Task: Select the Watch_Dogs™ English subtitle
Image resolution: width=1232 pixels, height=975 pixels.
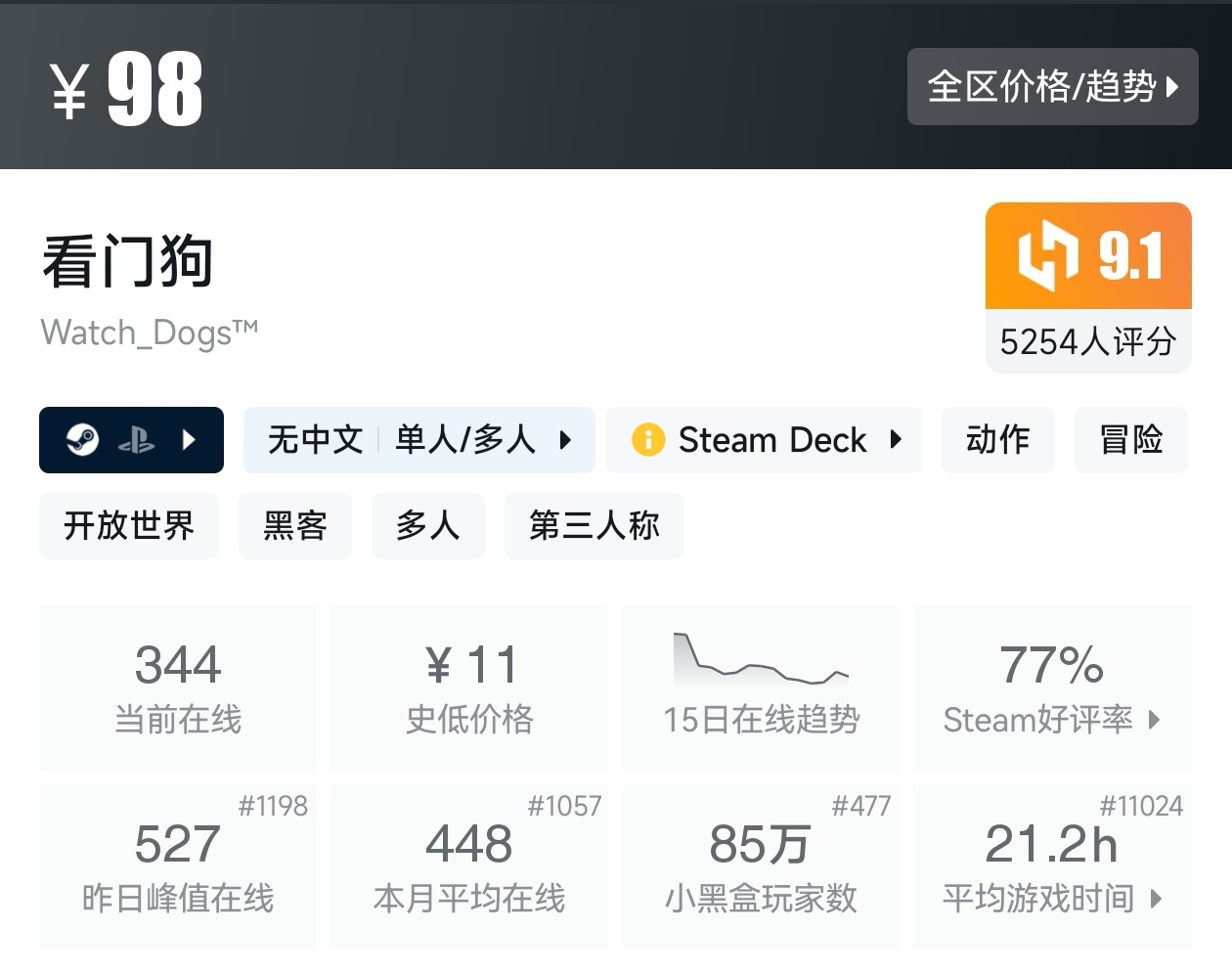Action: (x=150, y=332)
